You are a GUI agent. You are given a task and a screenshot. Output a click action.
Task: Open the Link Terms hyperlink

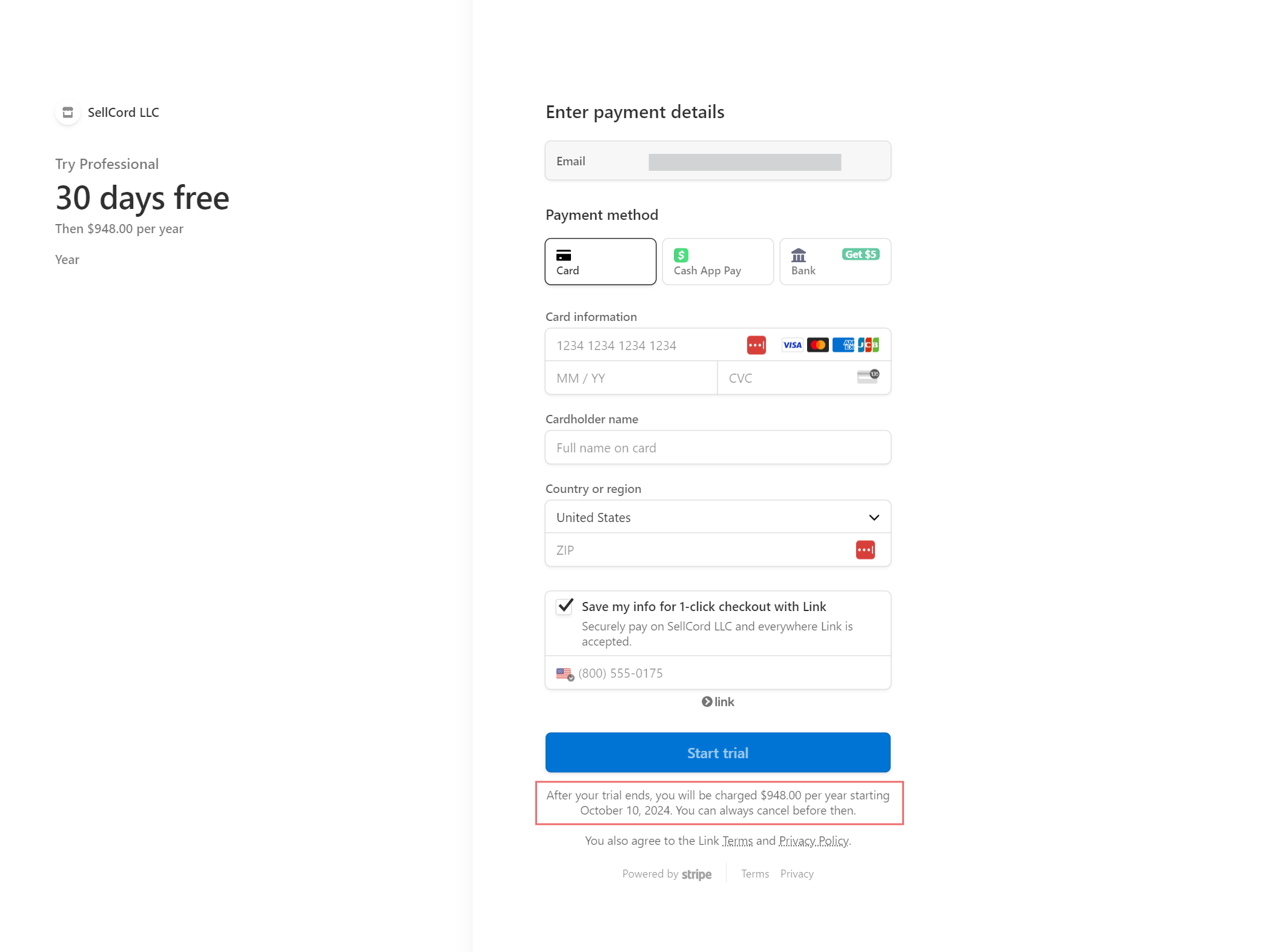coord(737,841)
